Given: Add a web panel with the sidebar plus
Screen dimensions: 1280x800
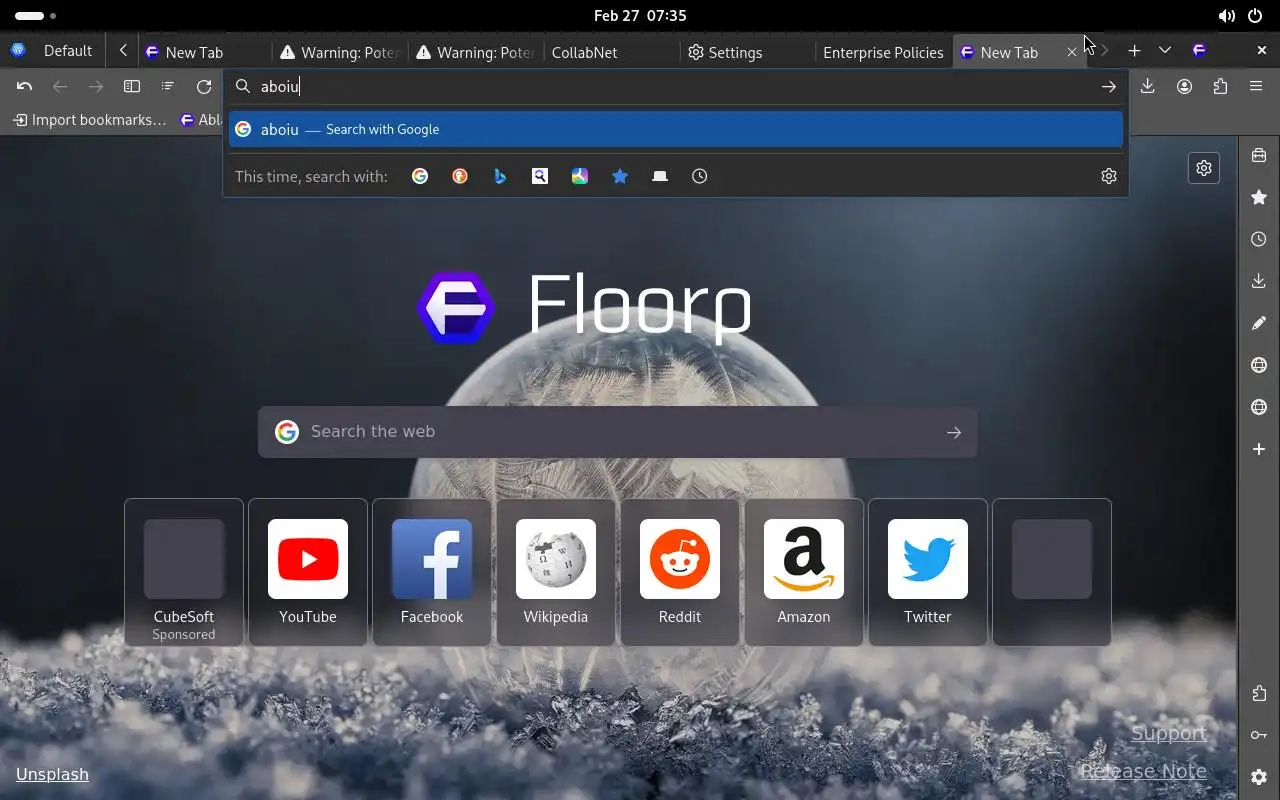Looking at the screenshot, I should pos(1259,449).
